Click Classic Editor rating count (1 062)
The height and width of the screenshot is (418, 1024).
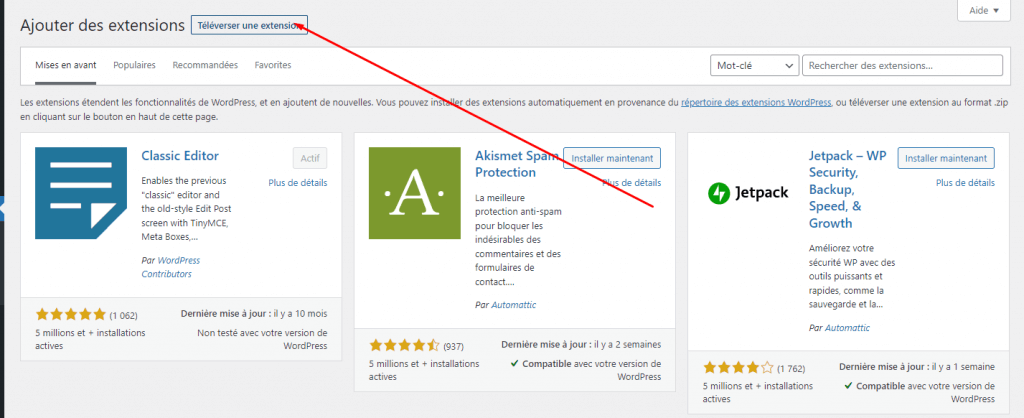coord(123,316)
